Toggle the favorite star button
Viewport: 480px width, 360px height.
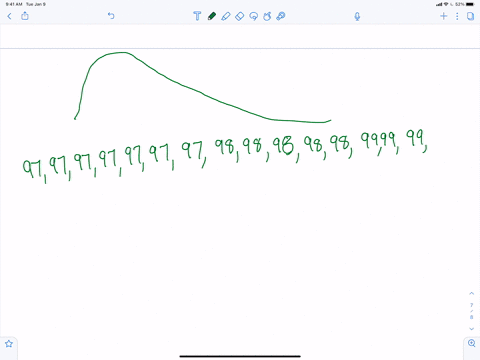(x=9, y=344)
